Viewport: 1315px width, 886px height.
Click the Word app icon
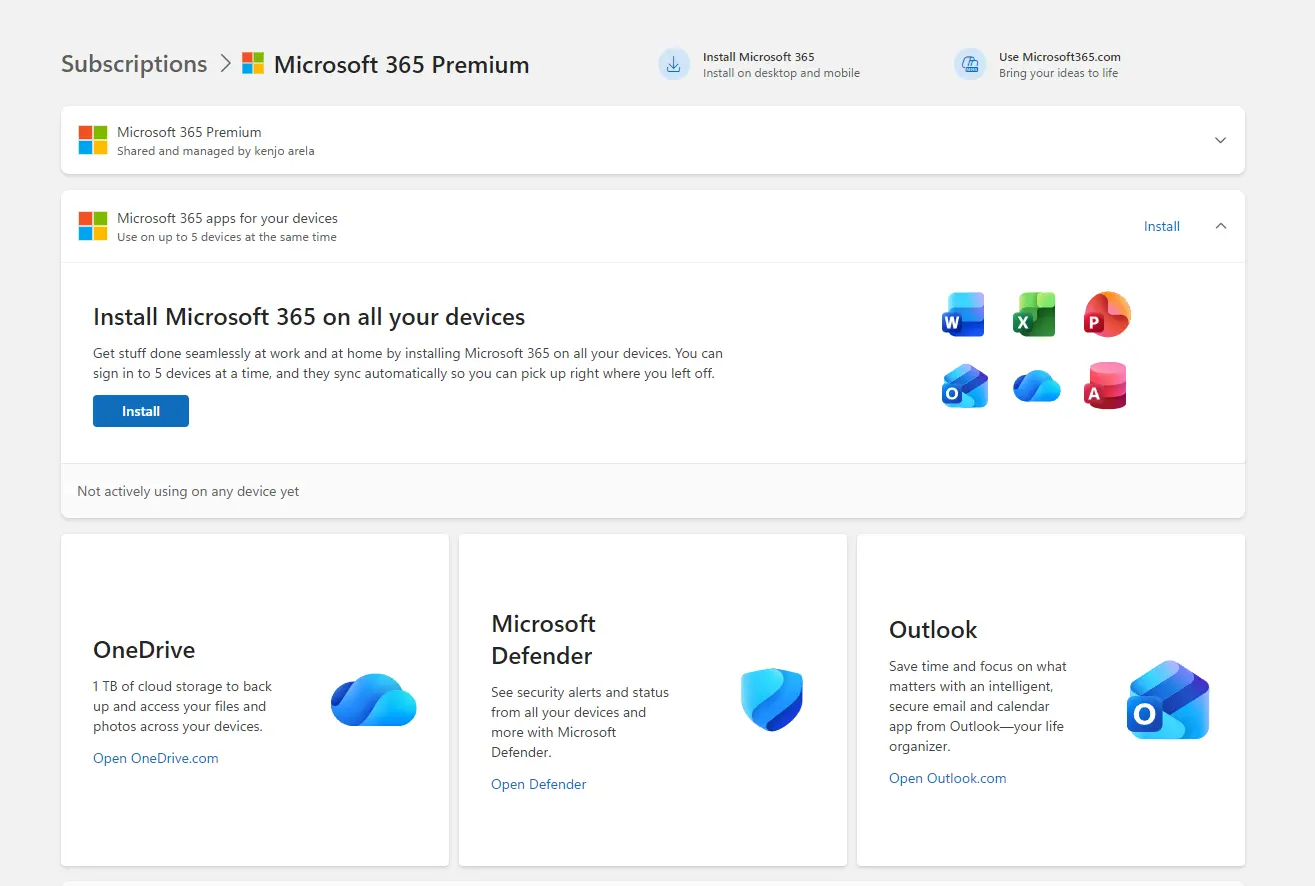[964, 315]
